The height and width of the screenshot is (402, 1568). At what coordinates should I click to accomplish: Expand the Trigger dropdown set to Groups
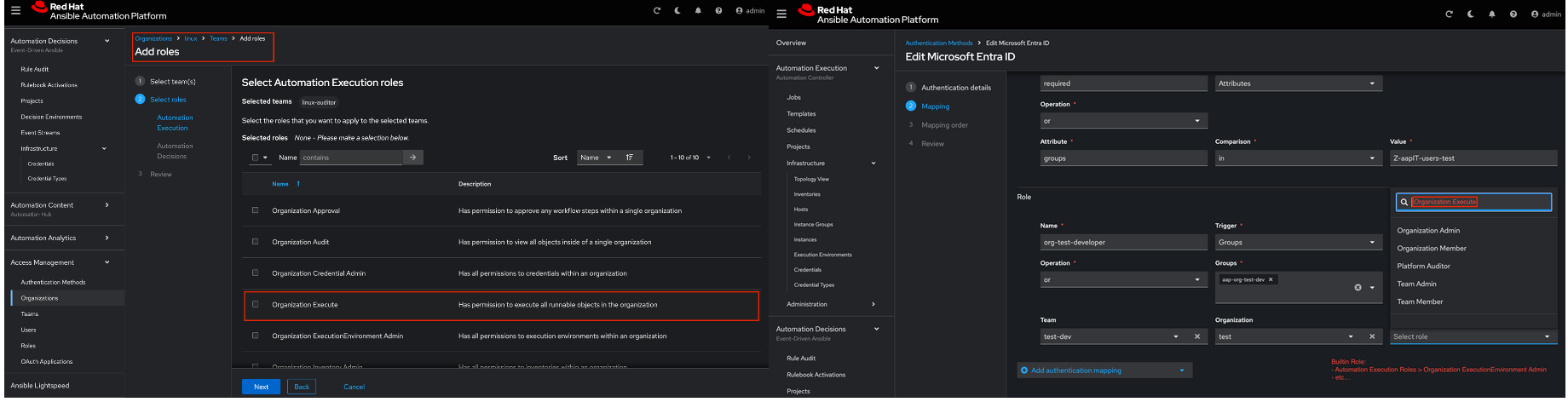click(1295, 243)
